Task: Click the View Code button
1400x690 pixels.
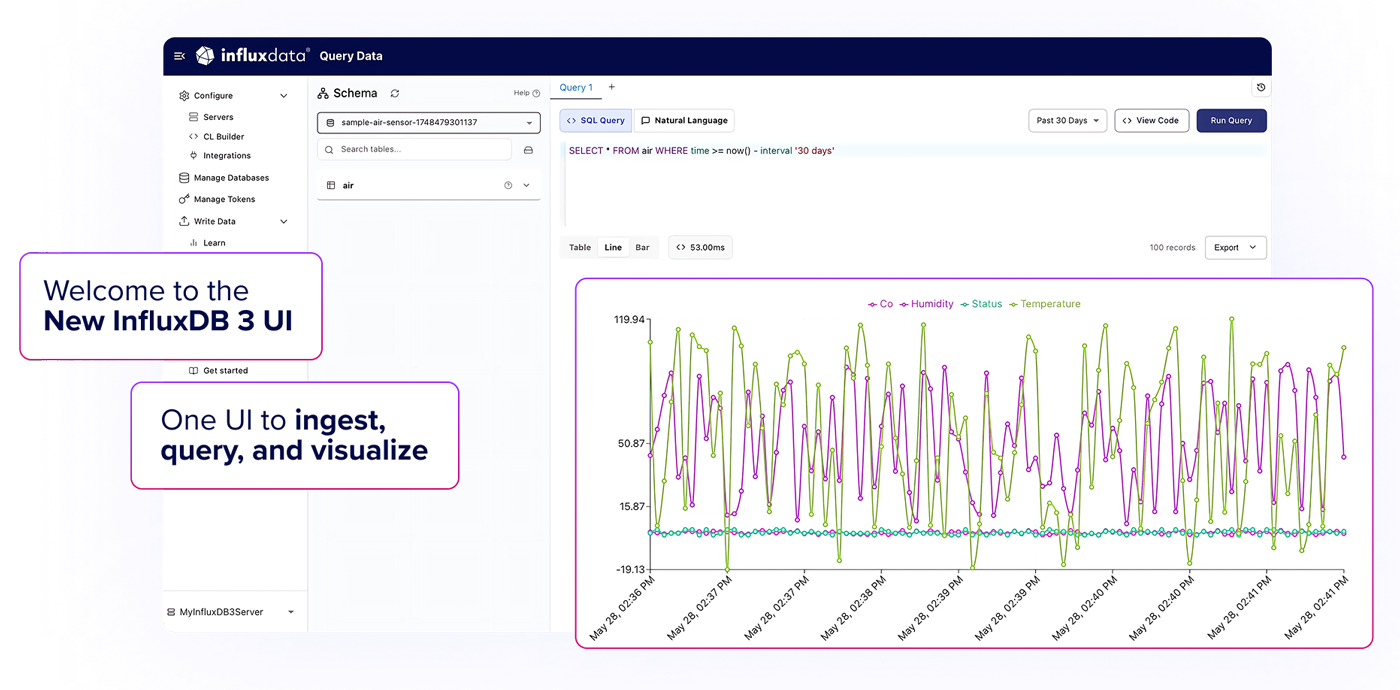Action: (1152, 121)
